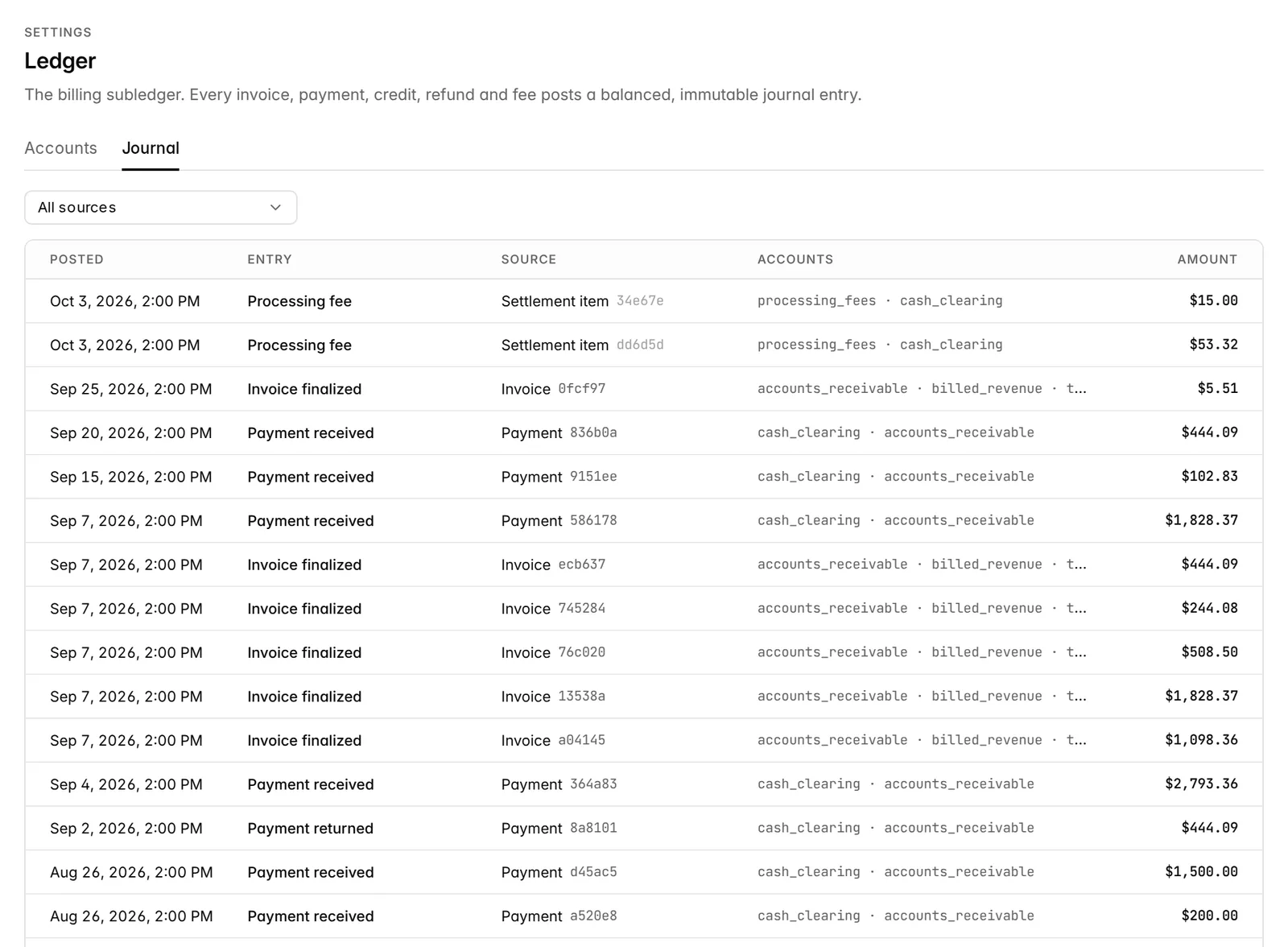Image resolution: width=1288 pixels, height=947 pixels.
Task: Open Payment 836b0a source
Action: coord(559,433)
